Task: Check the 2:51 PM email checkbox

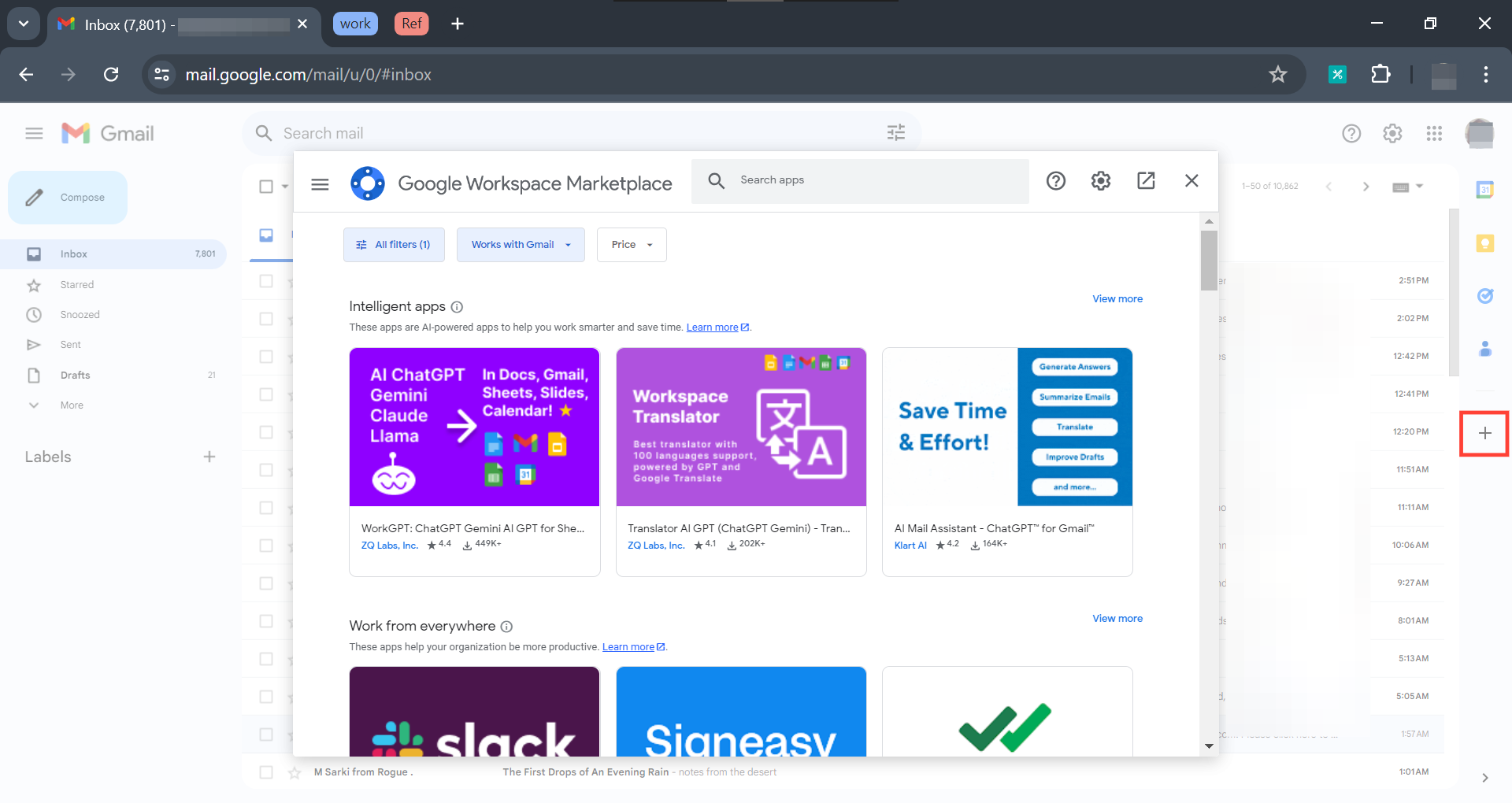Action: click(266, 281)
